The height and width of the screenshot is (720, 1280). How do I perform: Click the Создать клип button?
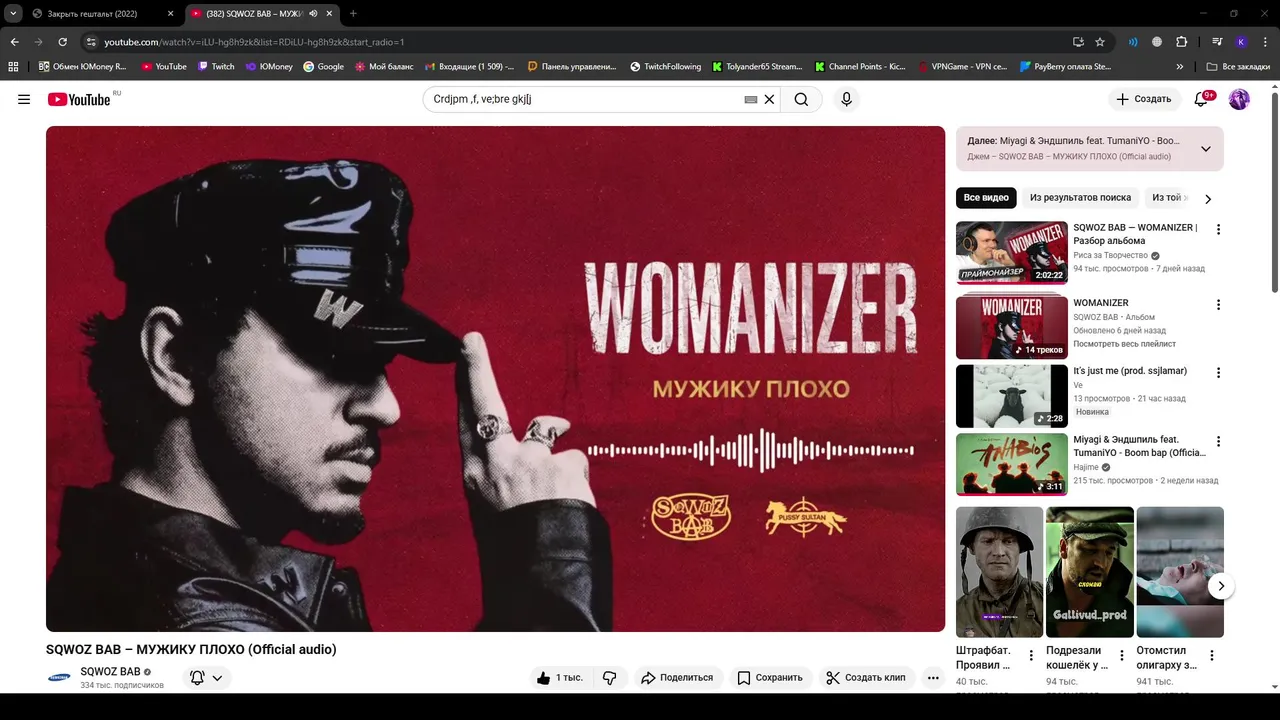(866, 677)
